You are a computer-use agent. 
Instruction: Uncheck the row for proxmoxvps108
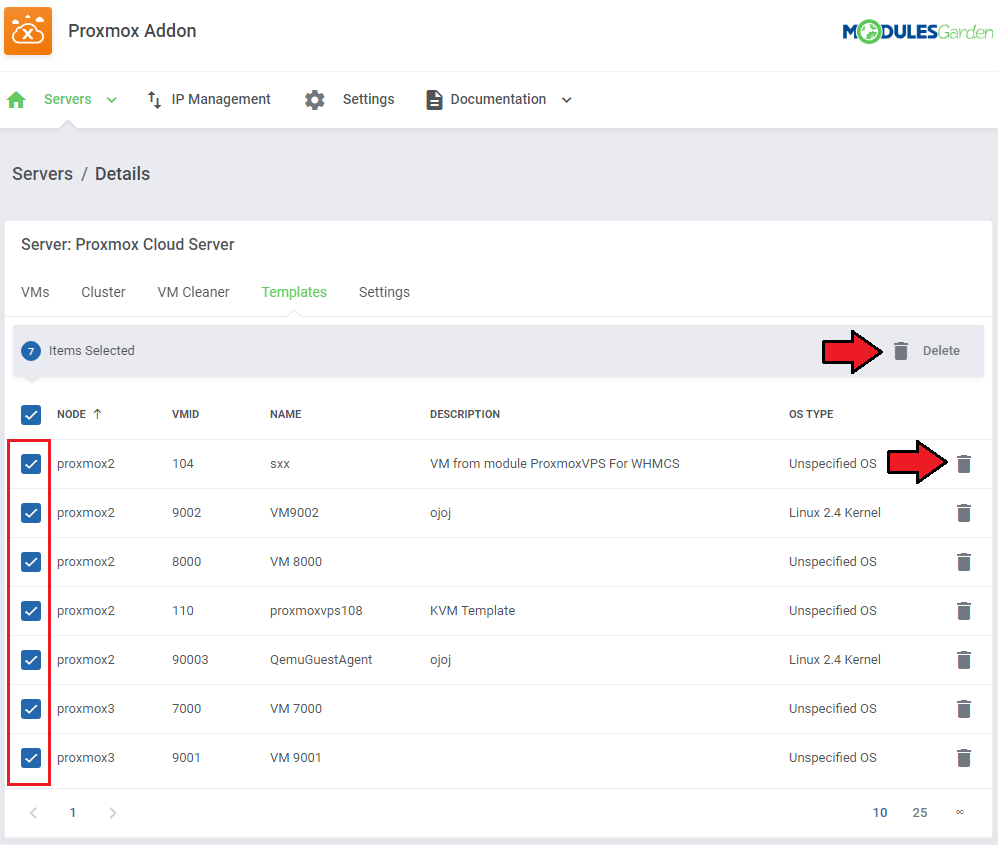(x=31, y=611)
